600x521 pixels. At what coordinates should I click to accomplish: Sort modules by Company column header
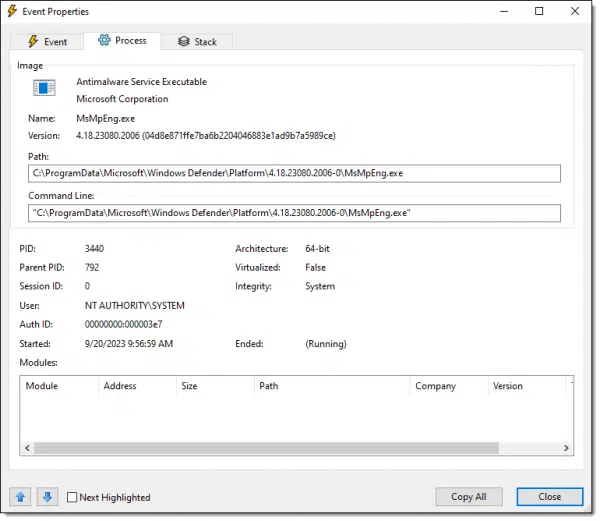click(449, 386)
